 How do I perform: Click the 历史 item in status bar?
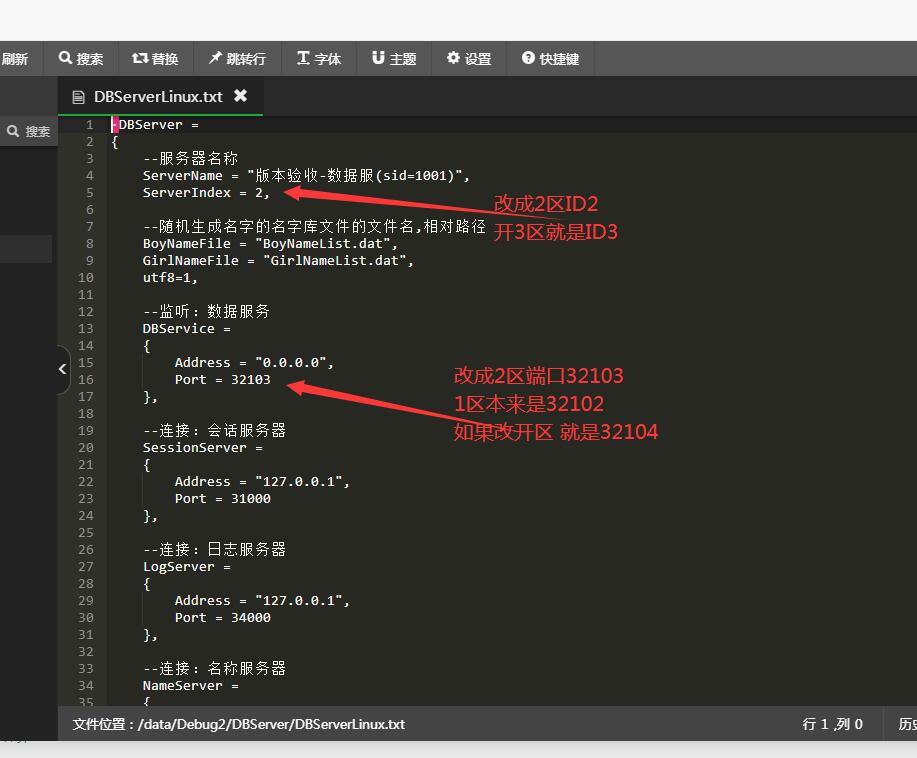pos(906,724)
